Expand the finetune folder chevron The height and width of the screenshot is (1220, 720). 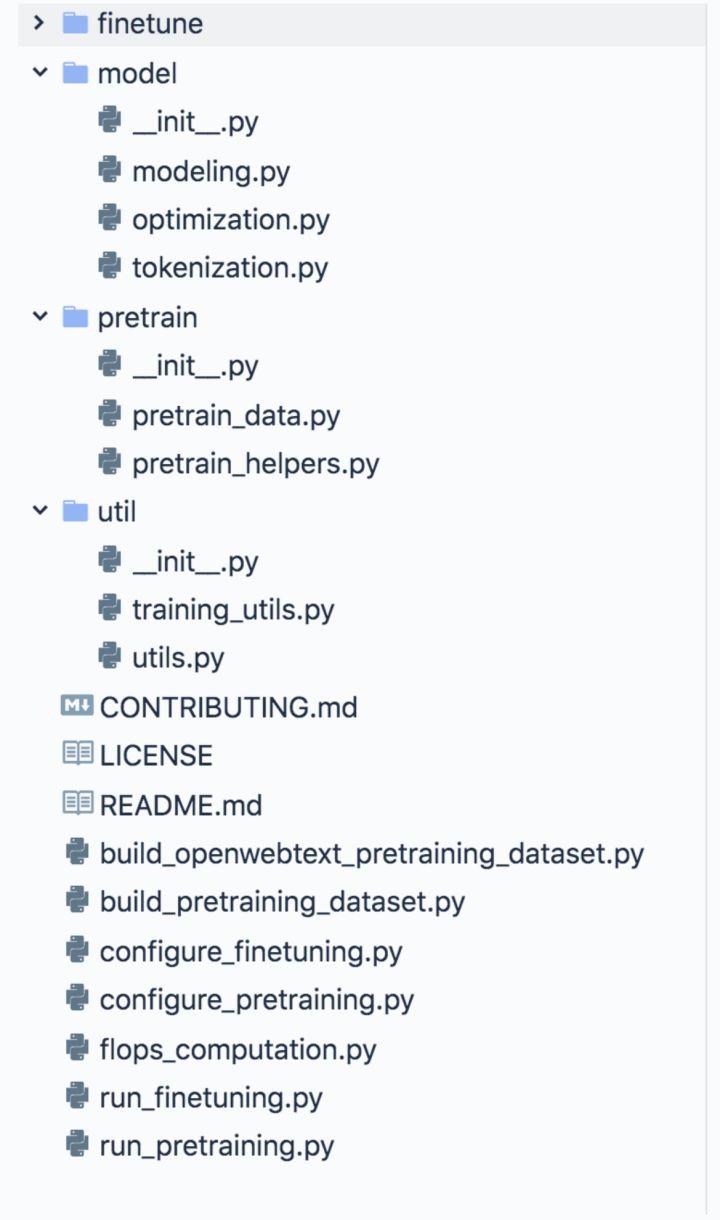[x=40, y=22]
